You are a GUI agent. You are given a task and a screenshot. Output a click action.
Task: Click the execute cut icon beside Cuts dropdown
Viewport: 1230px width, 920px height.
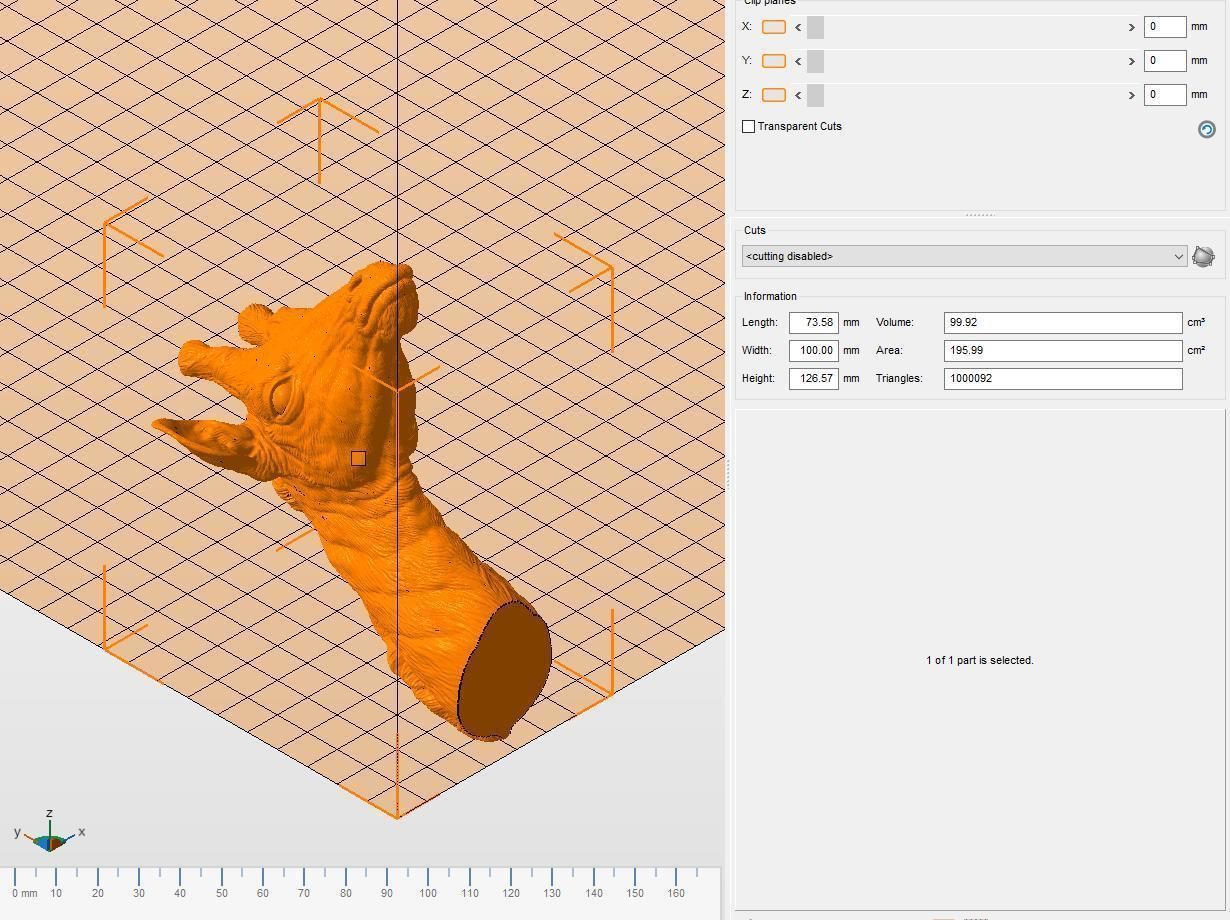tap(1203, 256)
